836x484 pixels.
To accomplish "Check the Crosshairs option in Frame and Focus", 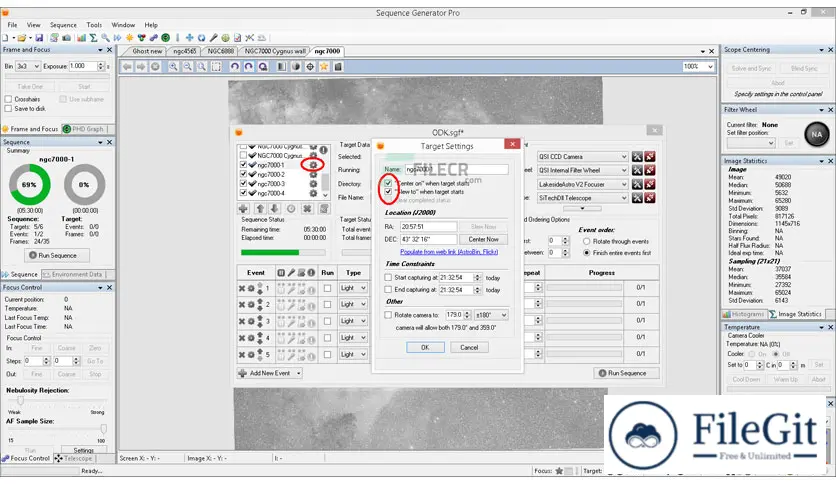I will click(8, 99).
